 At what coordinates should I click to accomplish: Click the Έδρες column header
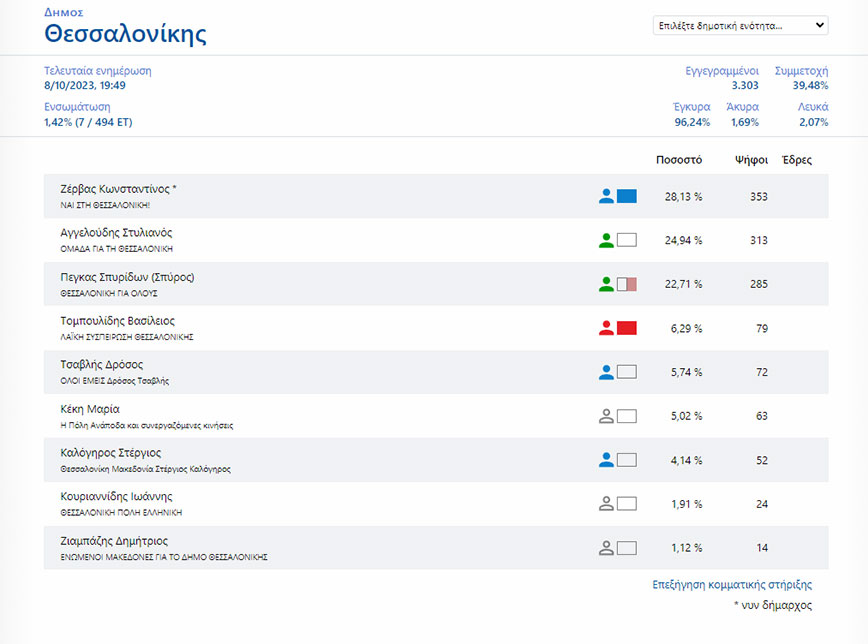point(796,160)
